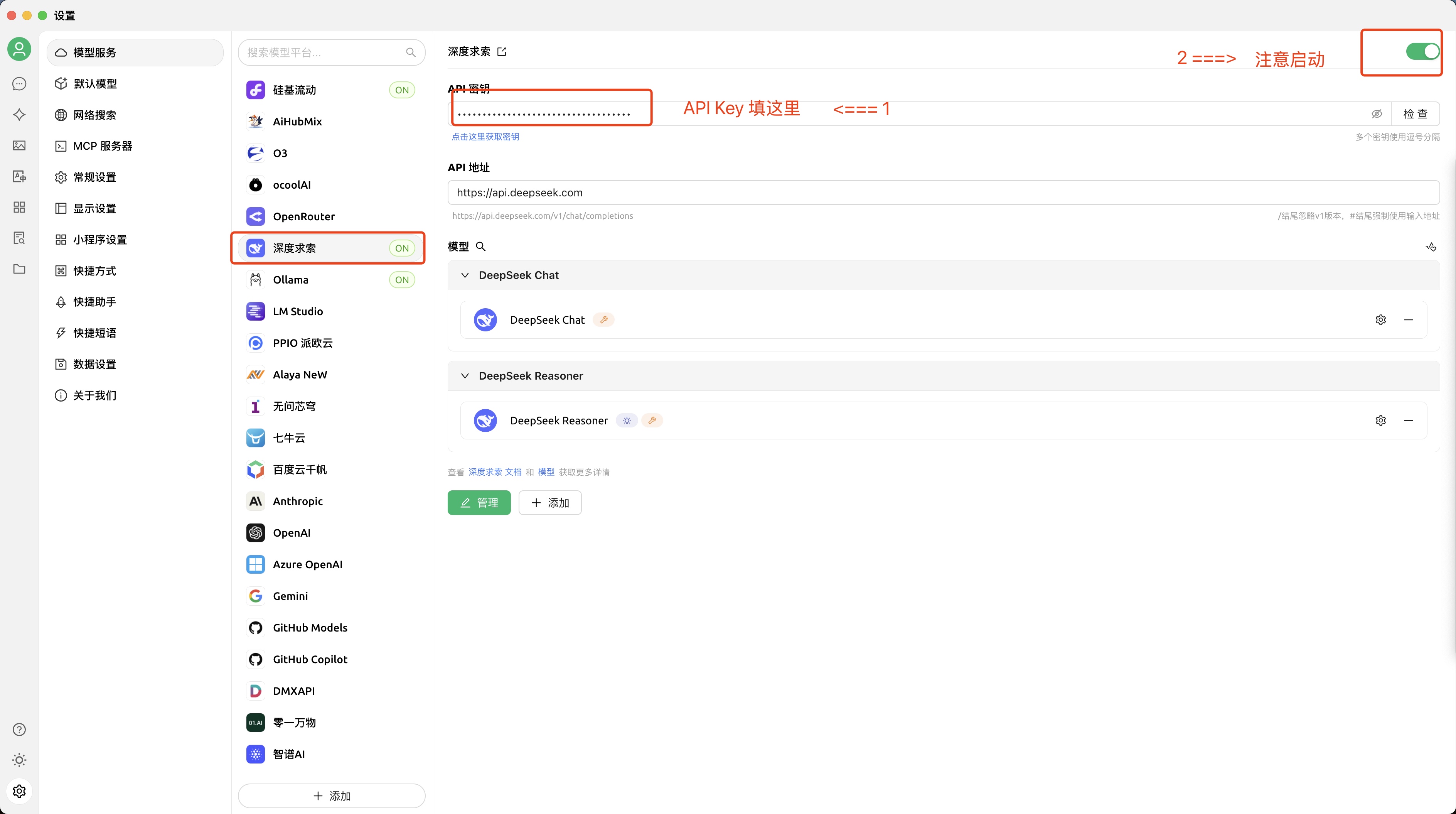Open 默认模型 settings section
Image resolution: width=1456 pixels, height=814 pixels.
(x=135, y=84)
